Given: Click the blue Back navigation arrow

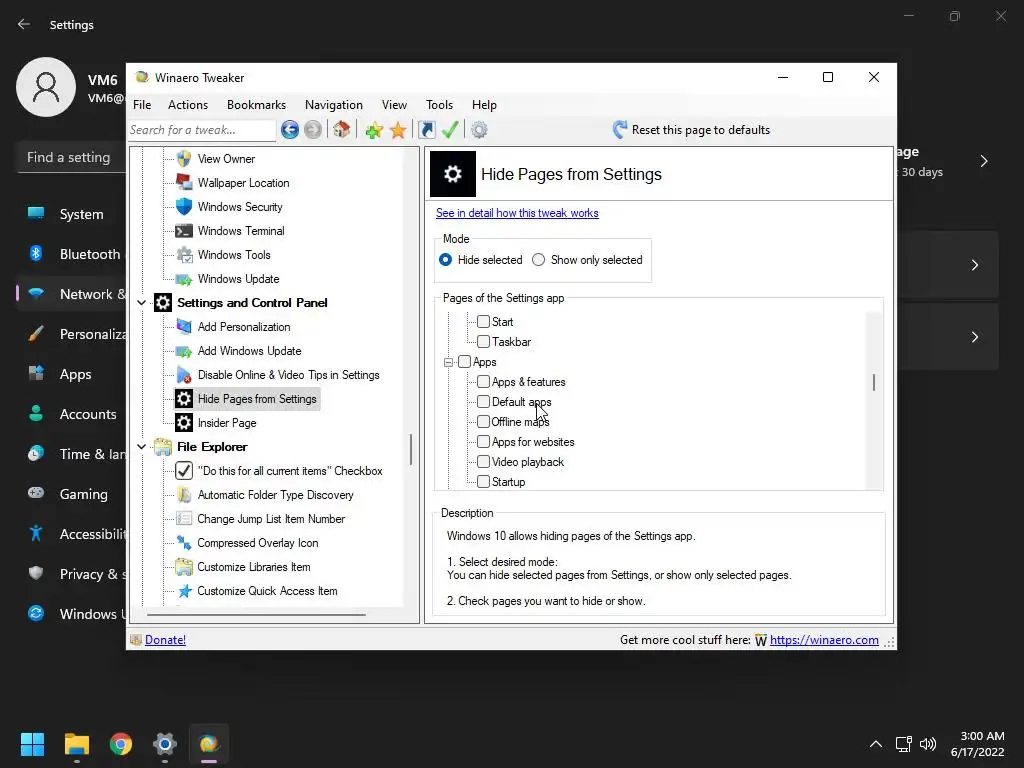Looking at the screenshot, I should click(x=290, y=130).
